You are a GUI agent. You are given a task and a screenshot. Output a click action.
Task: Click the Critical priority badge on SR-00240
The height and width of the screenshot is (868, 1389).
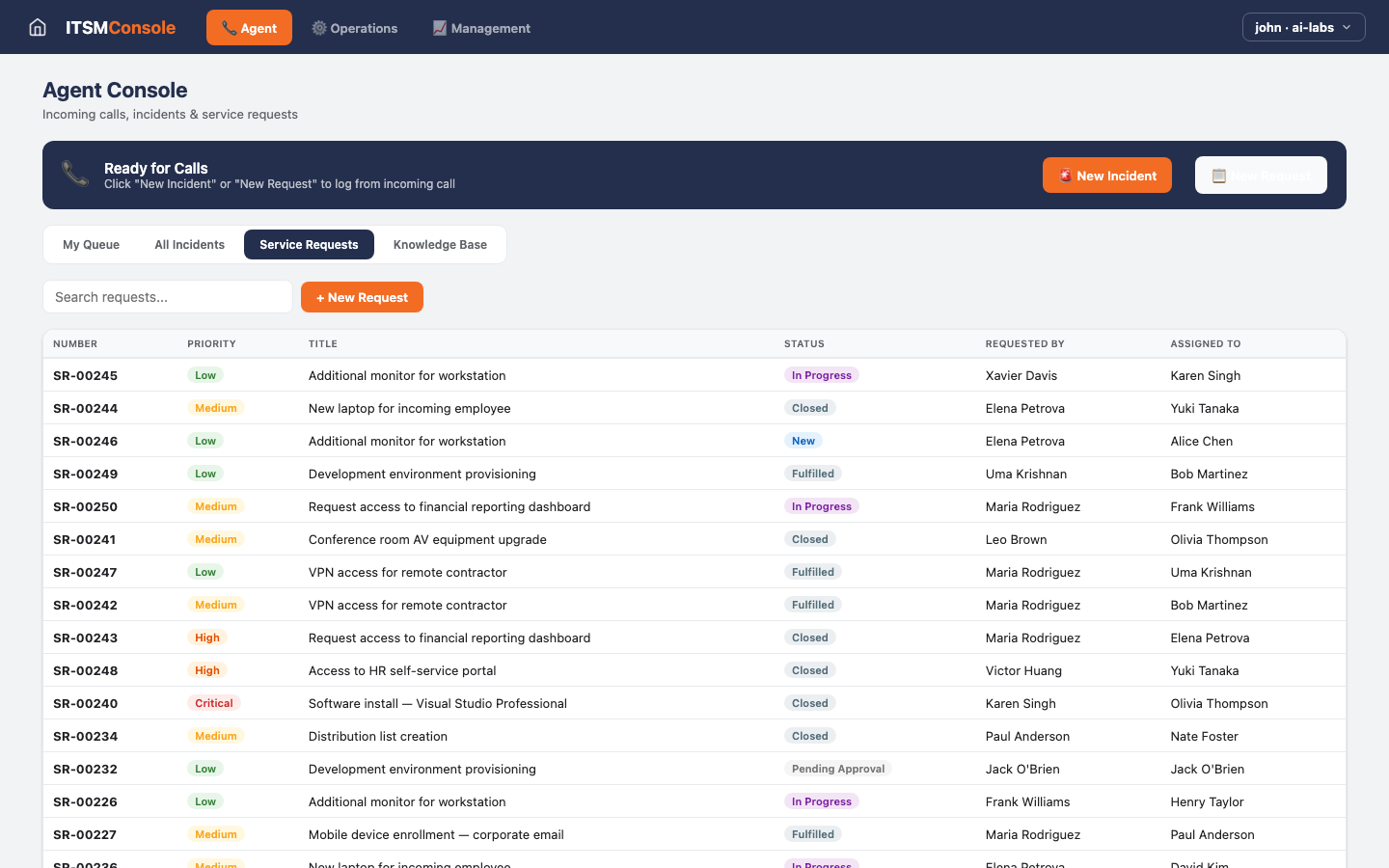click(x=214, y=703)
